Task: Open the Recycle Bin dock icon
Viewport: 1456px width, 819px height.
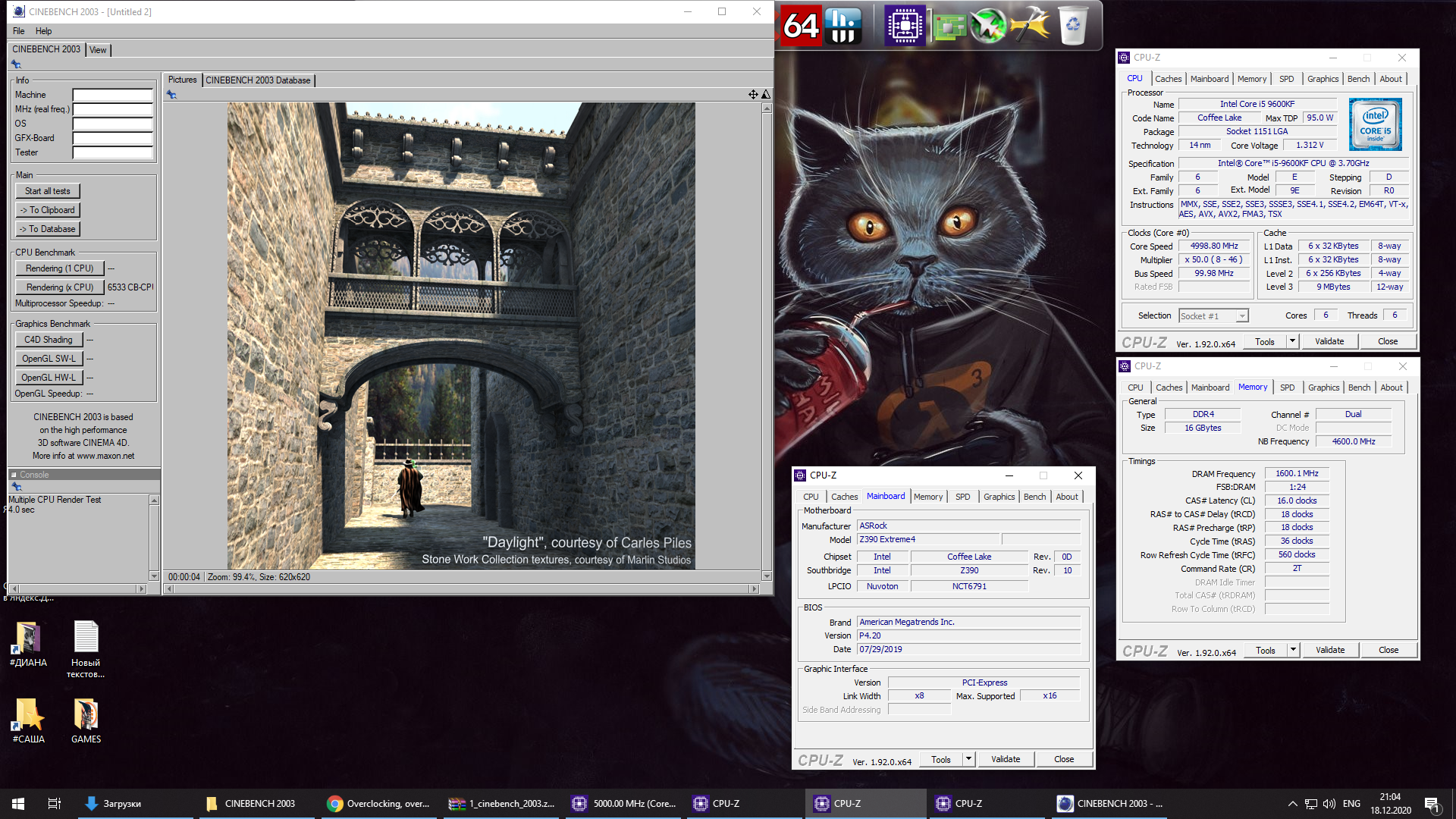Action: 1073,26
